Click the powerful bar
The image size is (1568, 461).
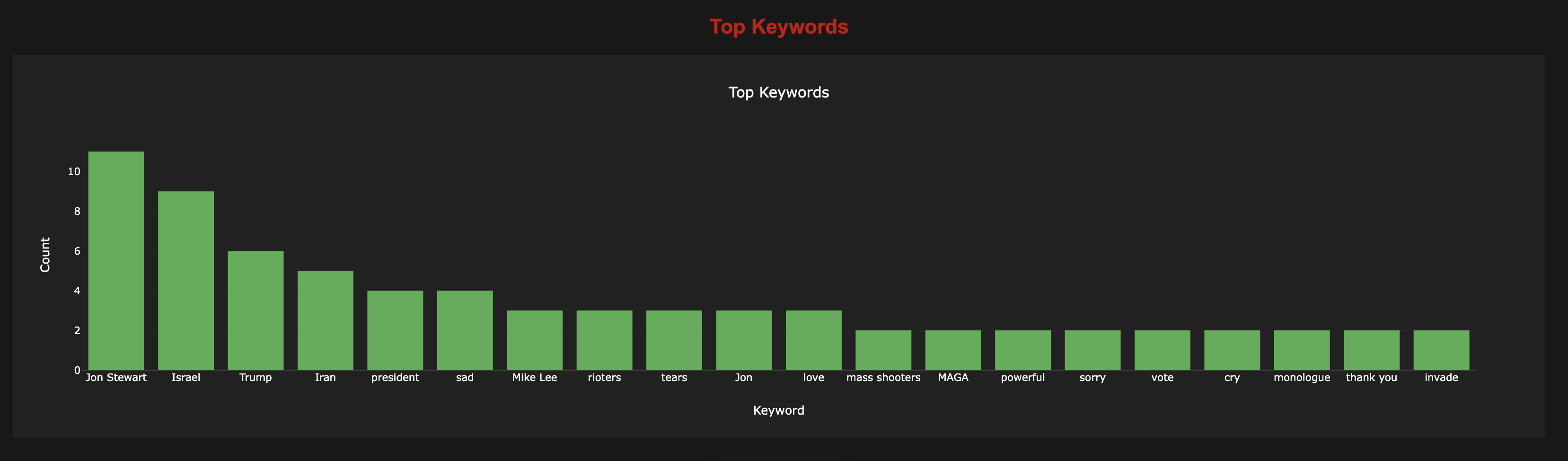point(1022,350)
